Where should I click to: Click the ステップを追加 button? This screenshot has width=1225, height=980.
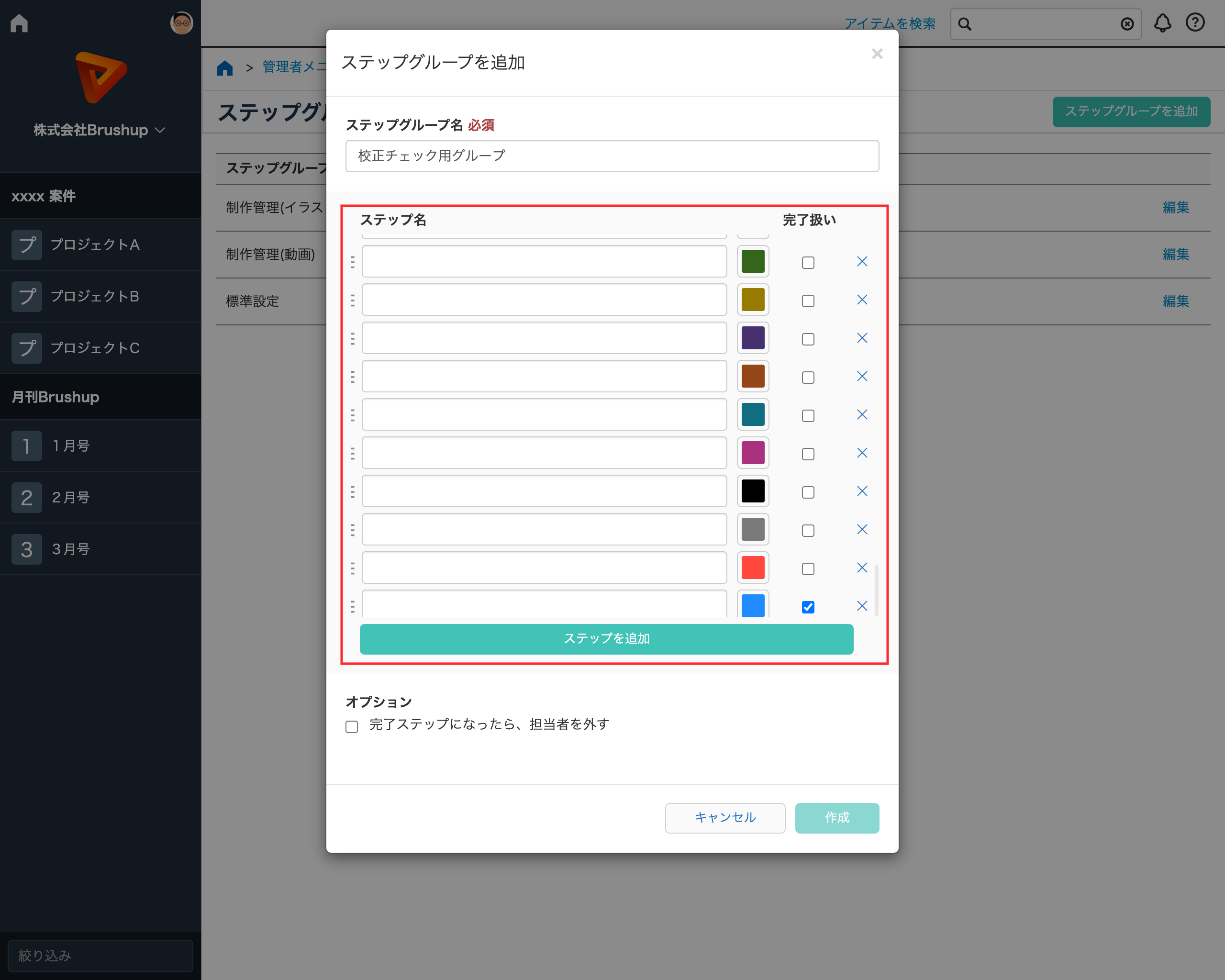click(x=606, y=638)
